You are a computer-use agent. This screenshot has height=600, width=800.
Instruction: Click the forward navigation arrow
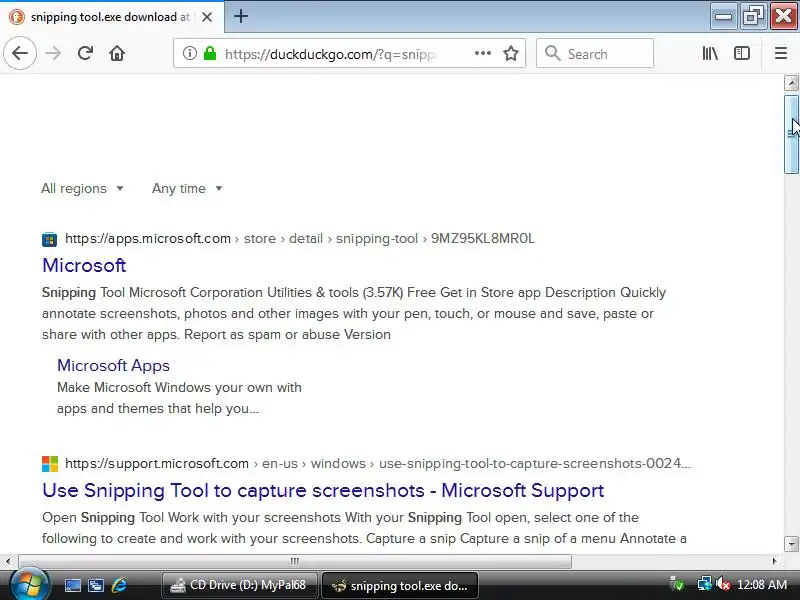53,53
